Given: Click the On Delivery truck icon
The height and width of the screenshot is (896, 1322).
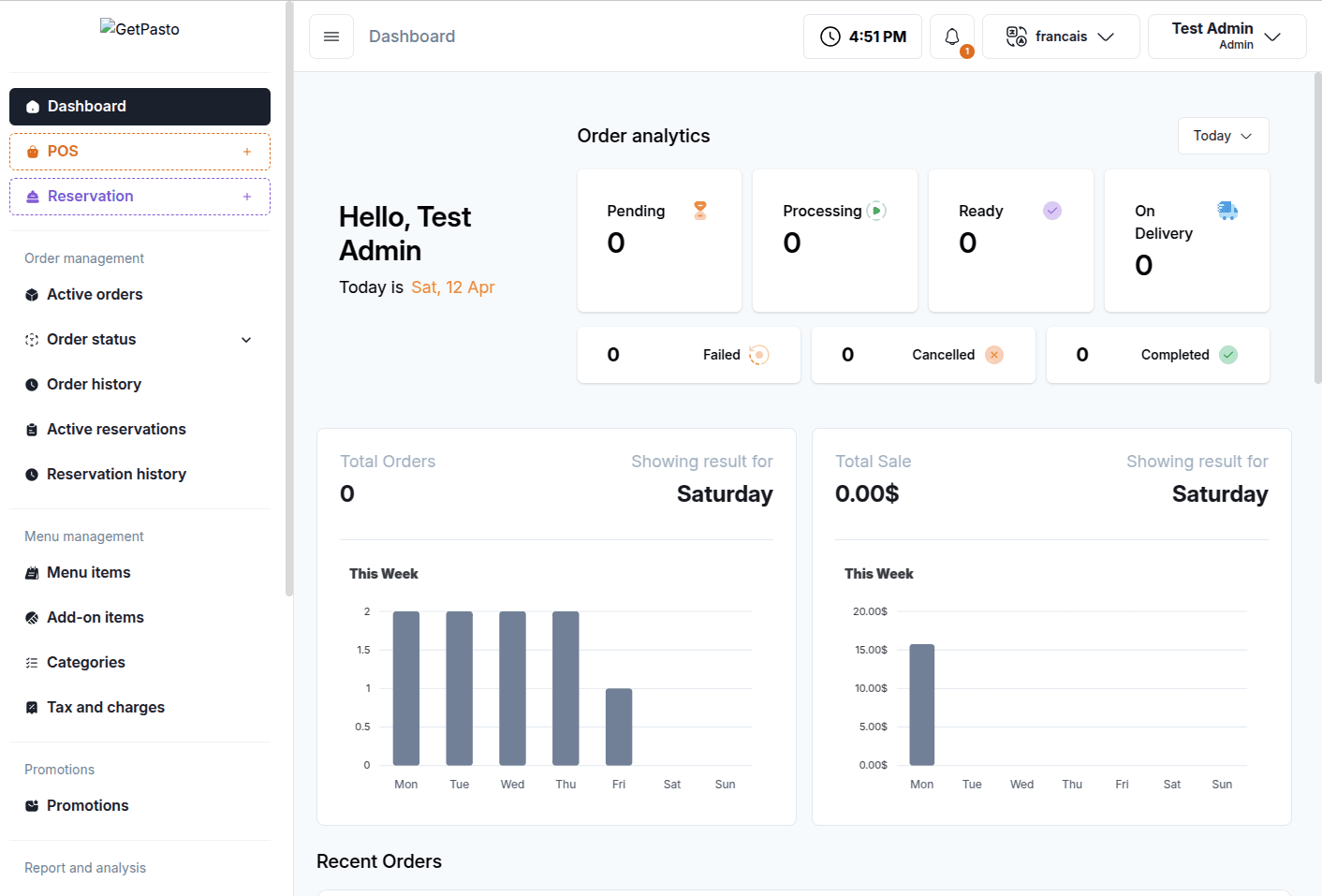Looking at the screenshot, I should tap(1227, 211).
